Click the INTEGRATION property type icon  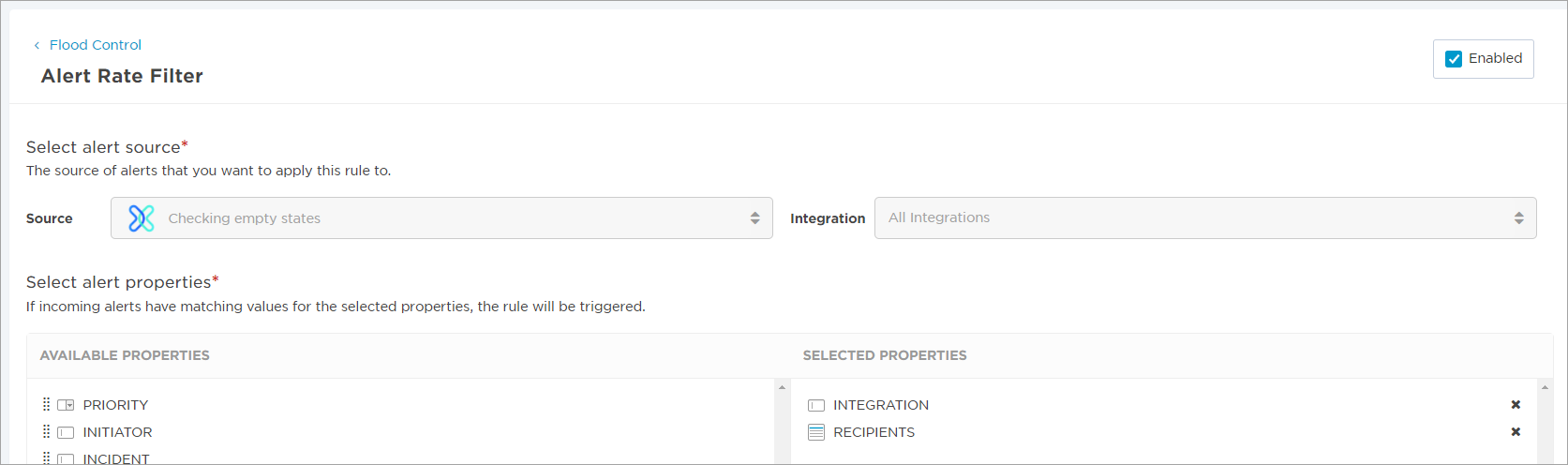tap(816, 405)
